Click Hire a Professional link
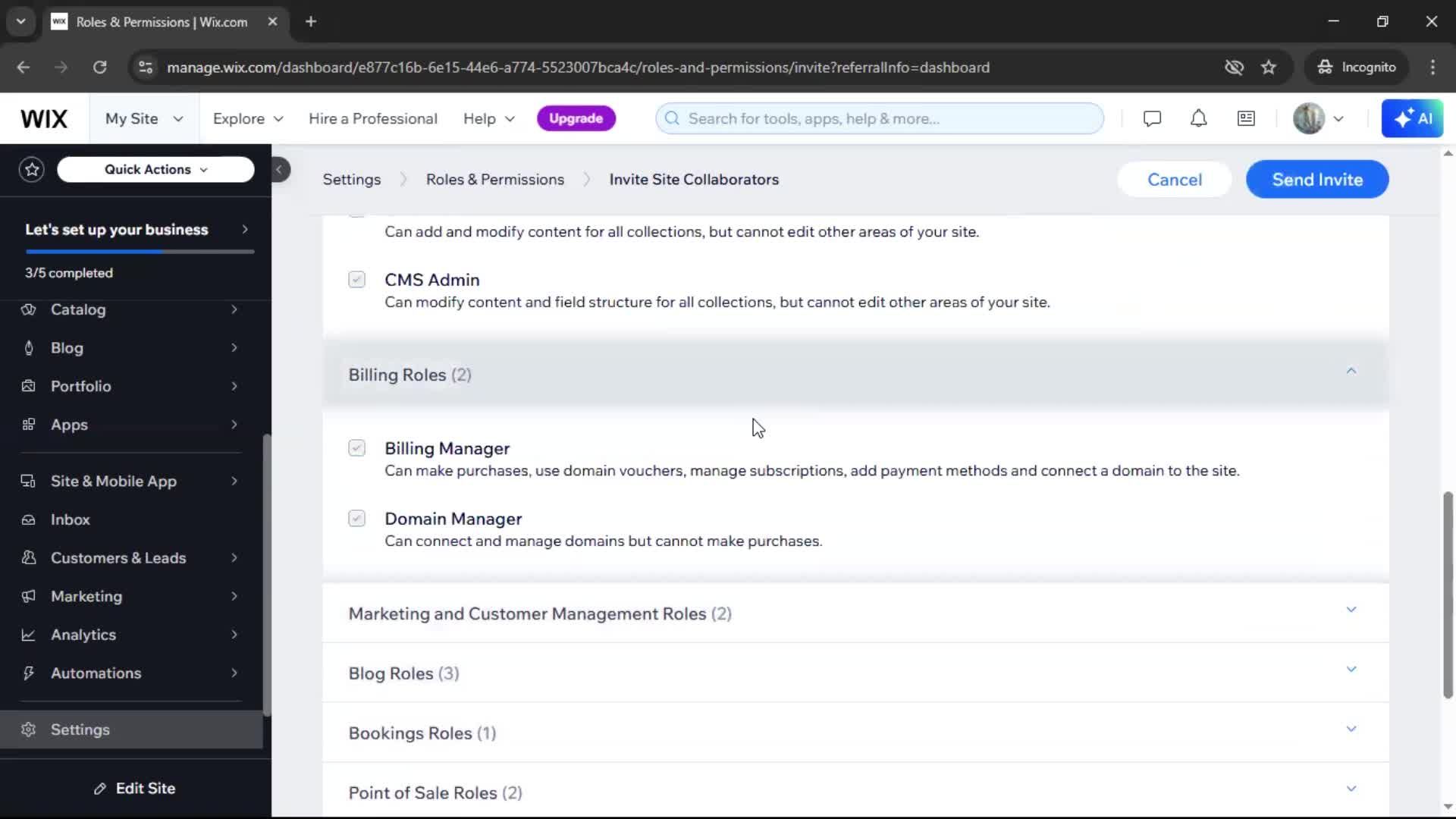The height and width of the screenshot is (819, 1456). (373, 119)
